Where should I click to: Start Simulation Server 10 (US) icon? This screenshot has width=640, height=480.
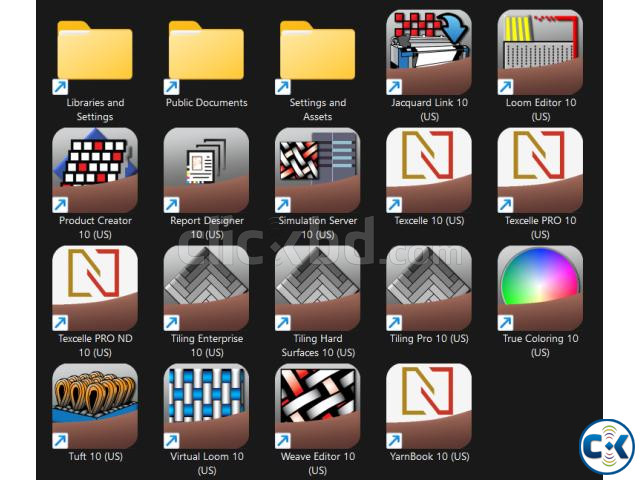click(x=318, y=170)
